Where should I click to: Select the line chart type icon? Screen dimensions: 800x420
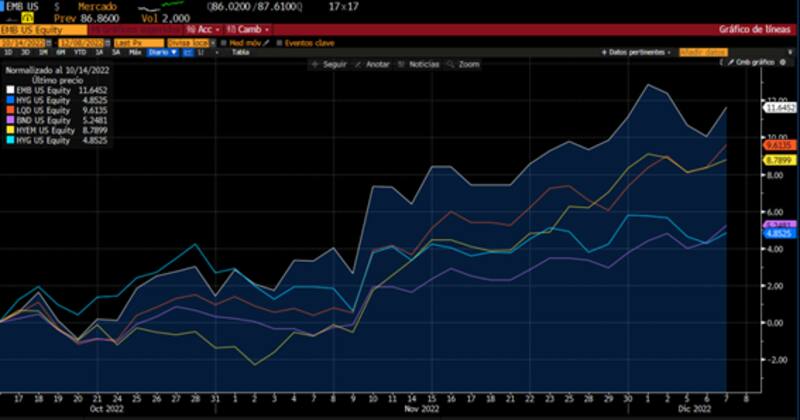pyautogui.click(x=187, y=51)
